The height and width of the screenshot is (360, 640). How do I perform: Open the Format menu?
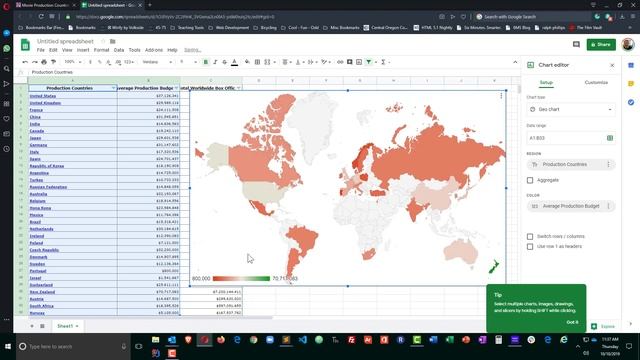(101, 50)
